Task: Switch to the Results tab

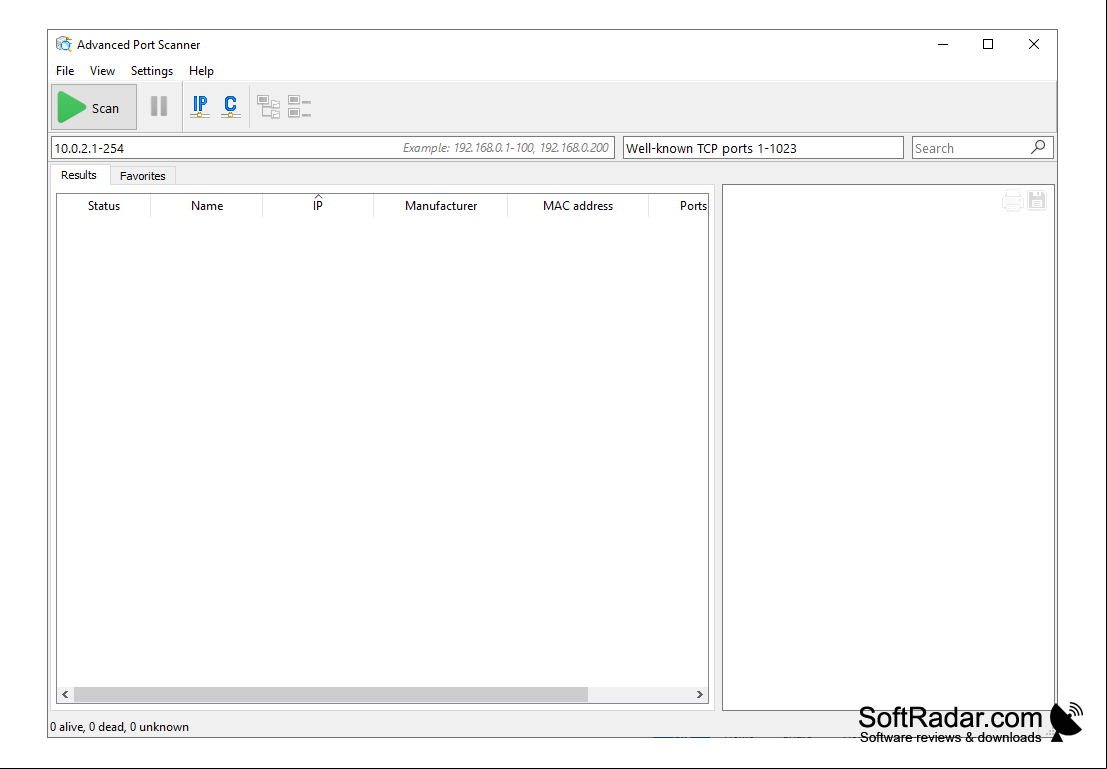Action: click(79, 175)
